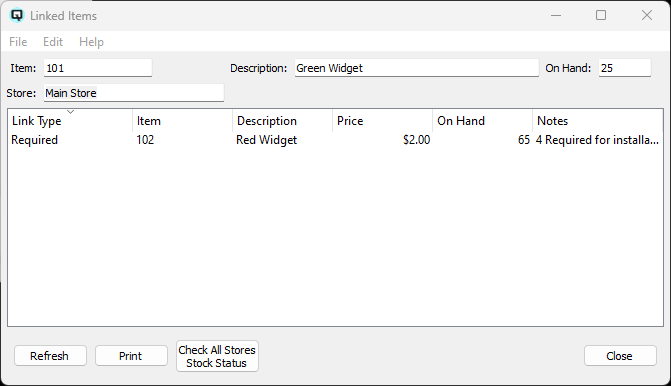
Task: Minimize the Linked Items window
Action: 556,15
